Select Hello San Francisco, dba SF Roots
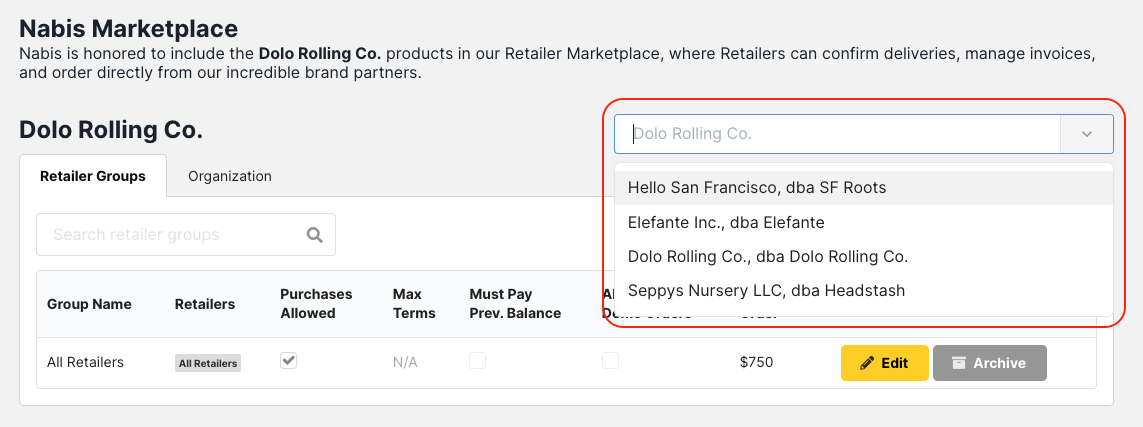The image size is (1143, 427). click(x=757, y=188)
